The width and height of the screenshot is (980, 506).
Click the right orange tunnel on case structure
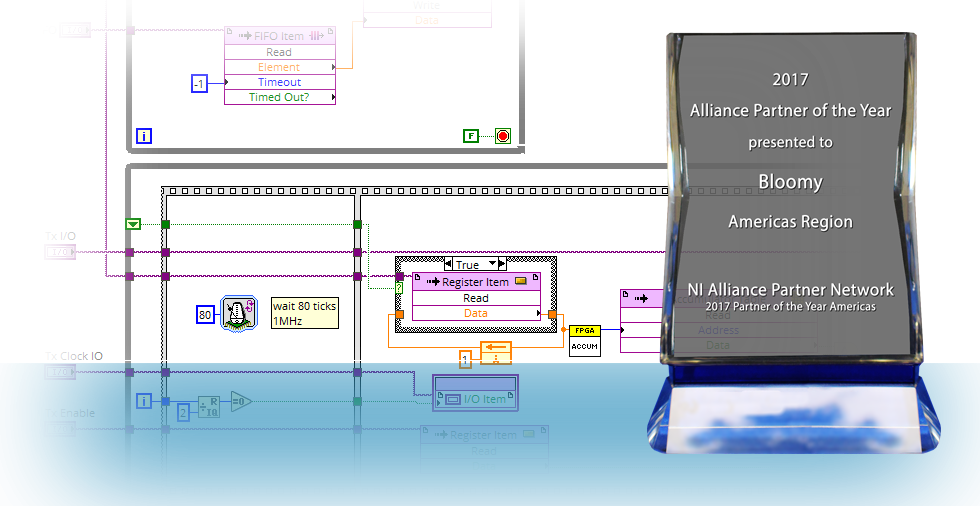pyautogui.click(x=552, y=314)
